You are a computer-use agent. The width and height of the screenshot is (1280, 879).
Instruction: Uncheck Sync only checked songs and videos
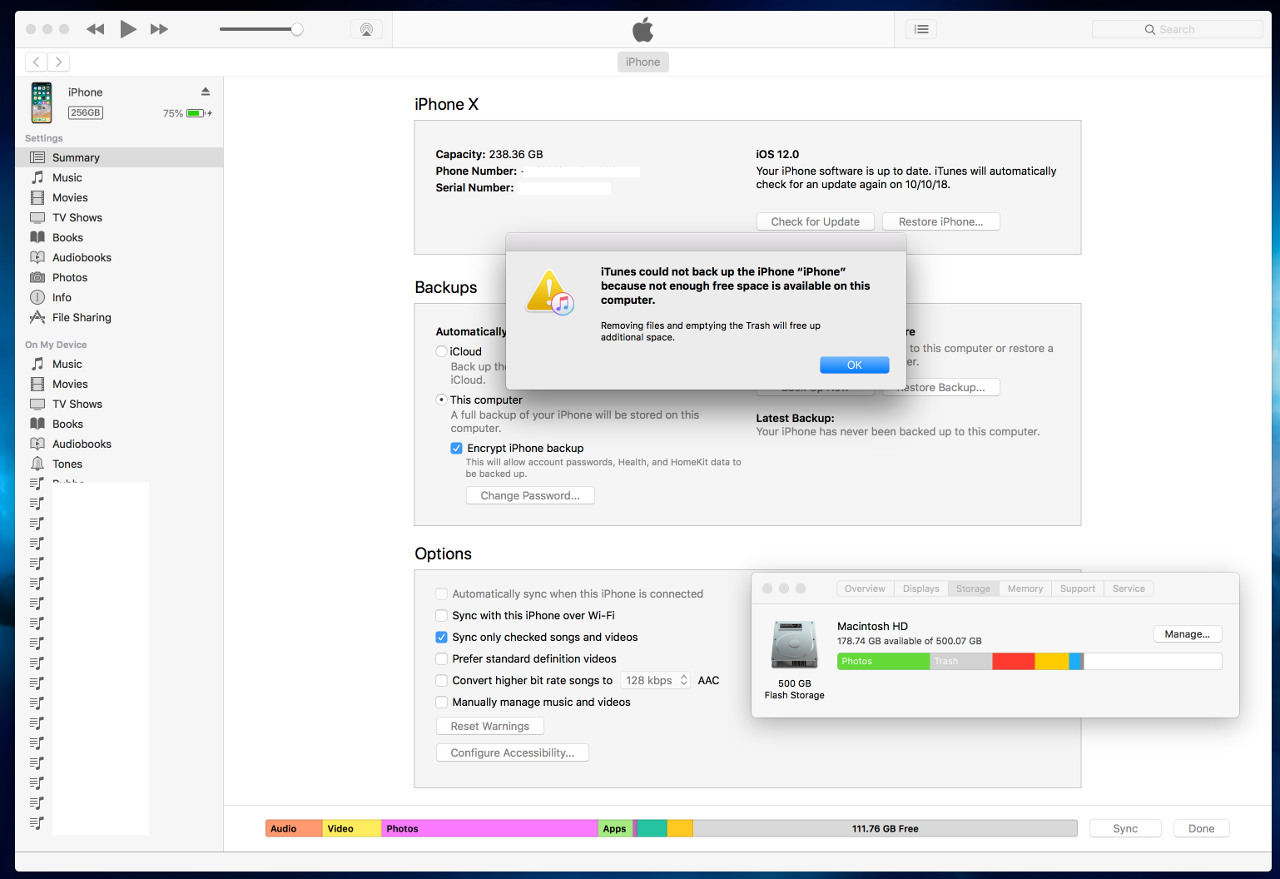pos(441,637)
